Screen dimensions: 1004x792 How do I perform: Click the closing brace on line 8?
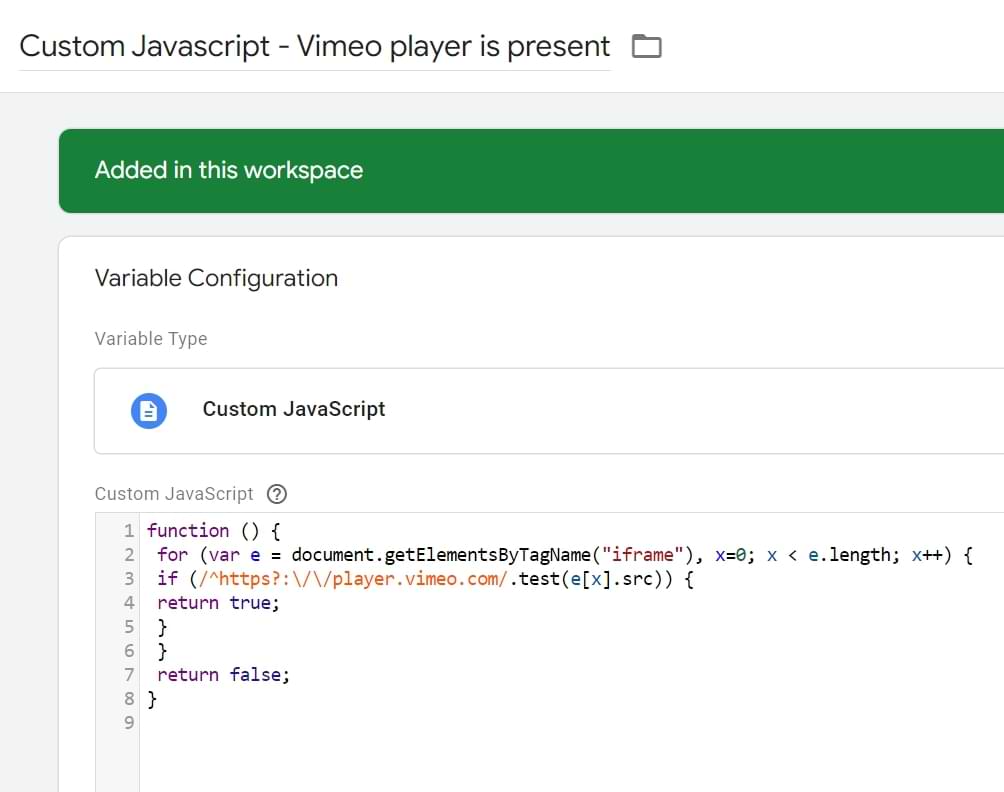152,699
